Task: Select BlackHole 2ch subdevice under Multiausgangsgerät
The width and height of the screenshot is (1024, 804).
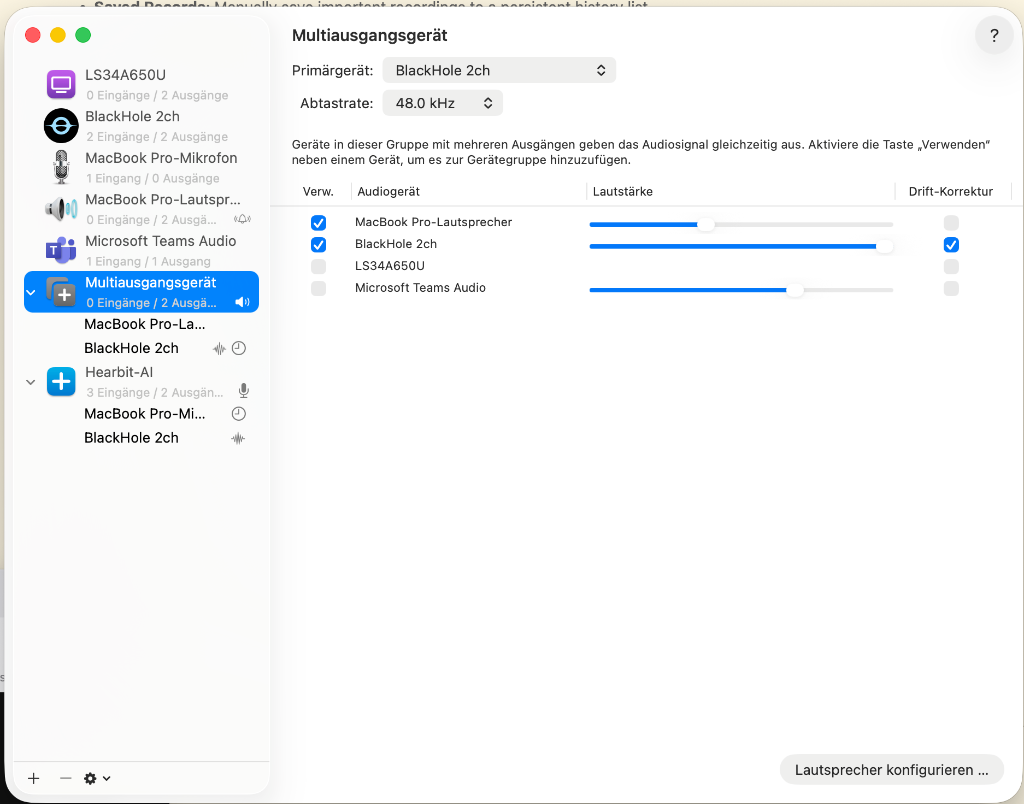Action: coord(131,349)
